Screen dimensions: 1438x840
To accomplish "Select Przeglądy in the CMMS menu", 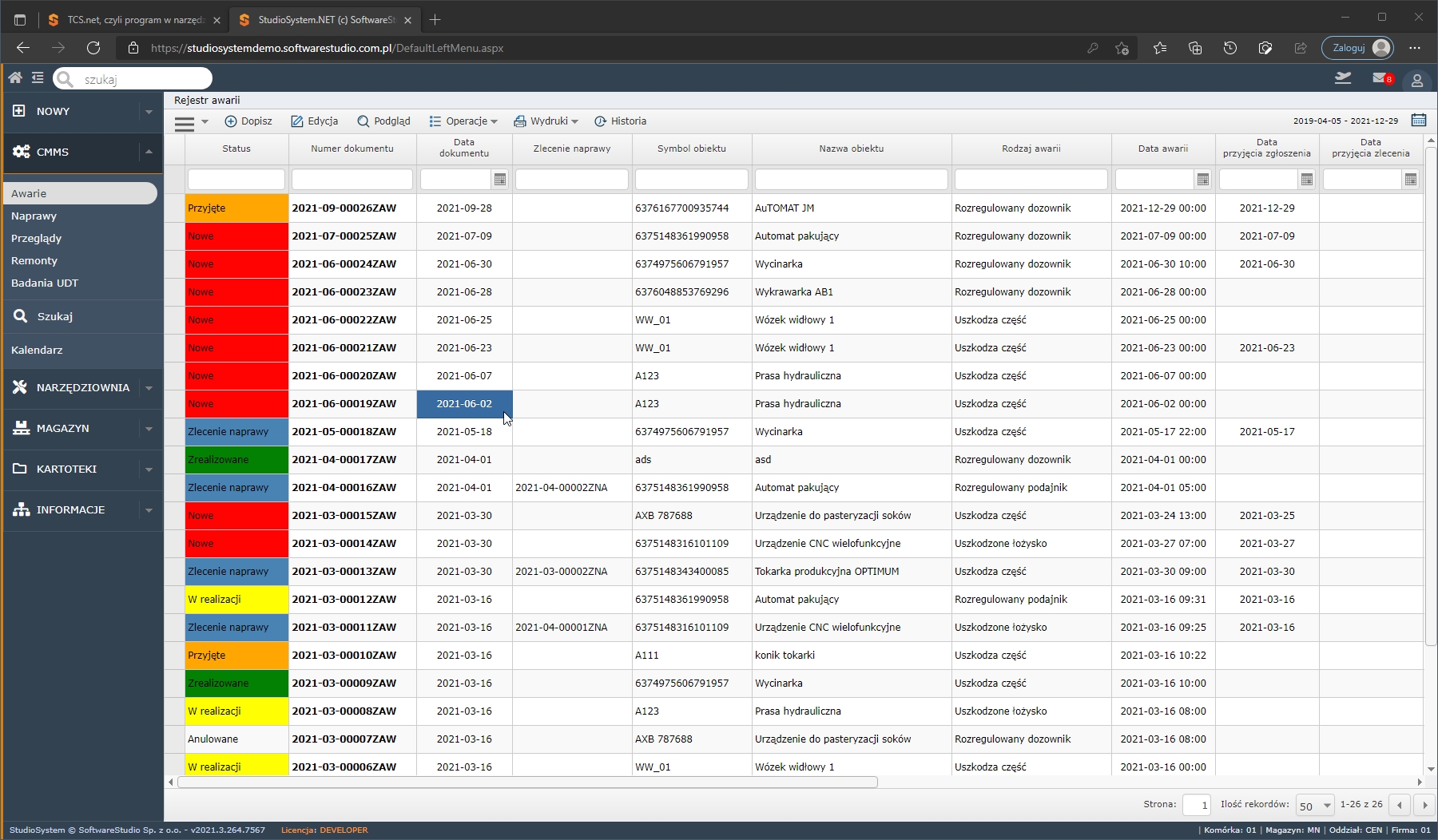I will point(36,238).
